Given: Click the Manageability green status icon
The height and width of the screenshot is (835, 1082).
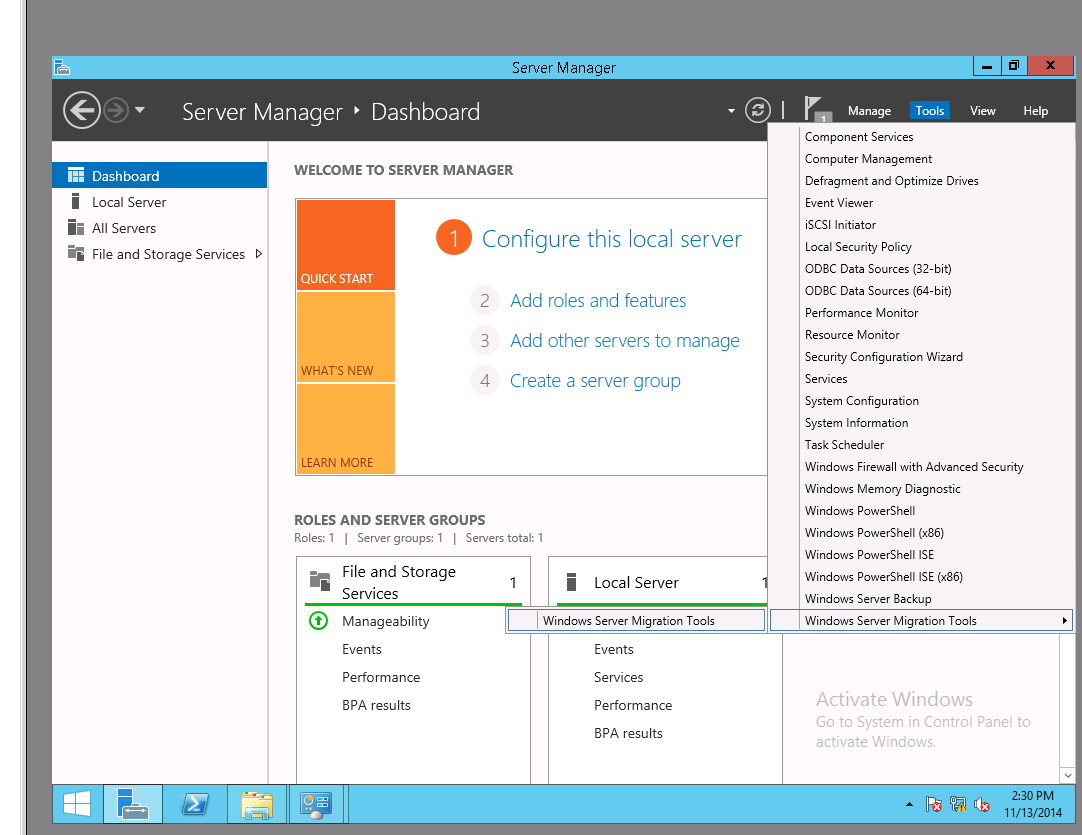Looking at the screenshot, I should click(x=318, y=621).
